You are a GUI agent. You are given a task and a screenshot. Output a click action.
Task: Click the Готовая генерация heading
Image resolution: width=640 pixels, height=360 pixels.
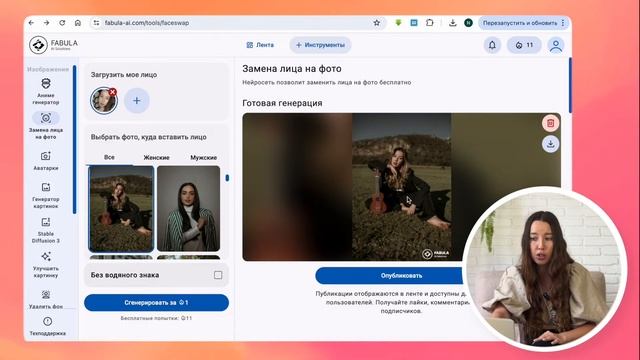[282, 103]
